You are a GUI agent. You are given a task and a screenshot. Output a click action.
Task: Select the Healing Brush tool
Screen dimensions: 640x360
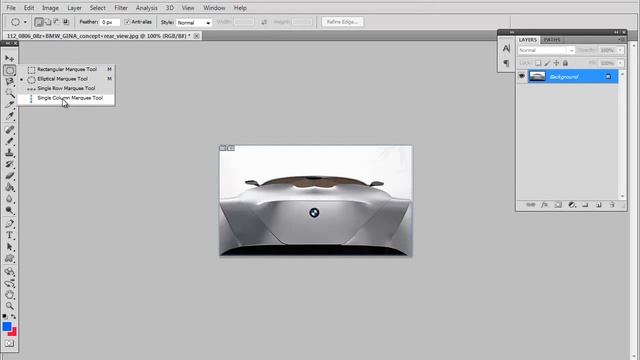point(9,130)
